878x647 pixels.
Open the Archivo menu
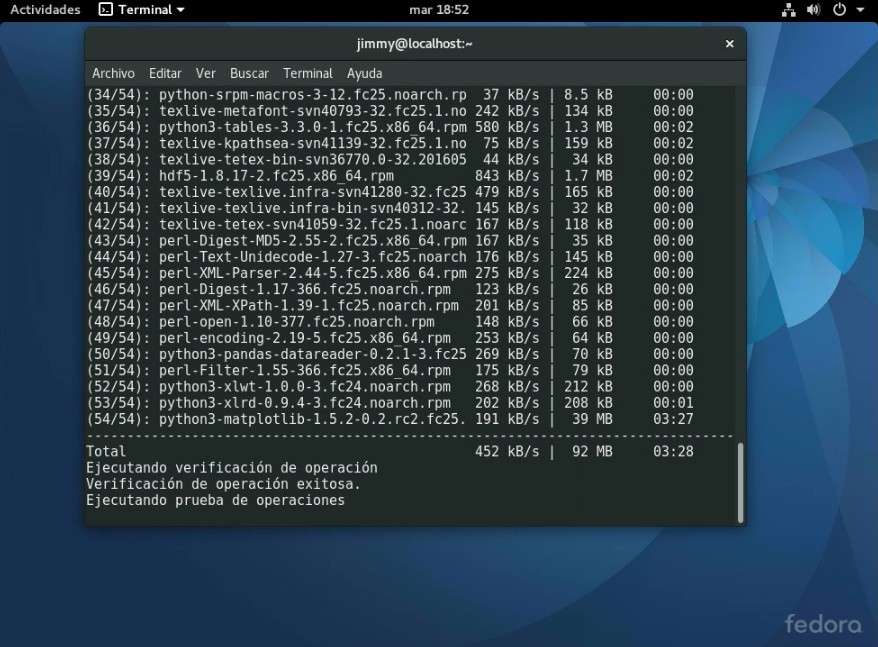click(113, 73)
